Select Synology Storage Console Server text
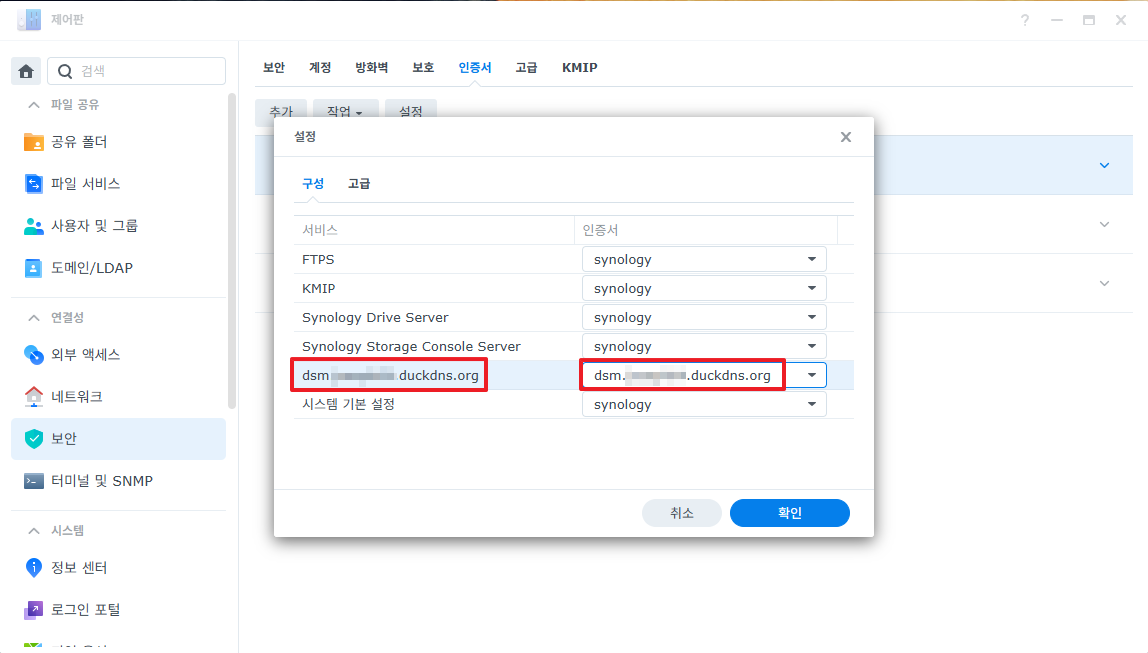This screenshot has width=1148, height=653. (x=411, y=346)
